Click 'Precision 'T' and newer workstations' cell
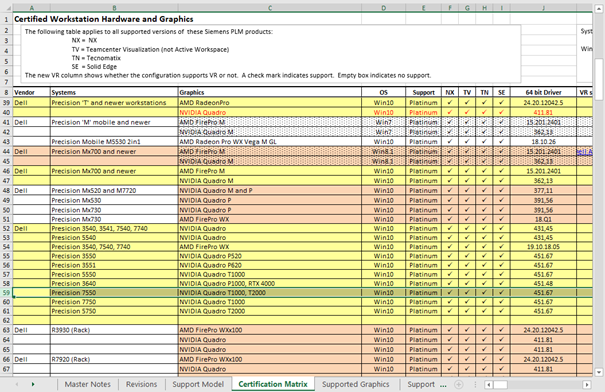This screenshot has width=605, height=392. pyautogui.click(x=114, y=103)
